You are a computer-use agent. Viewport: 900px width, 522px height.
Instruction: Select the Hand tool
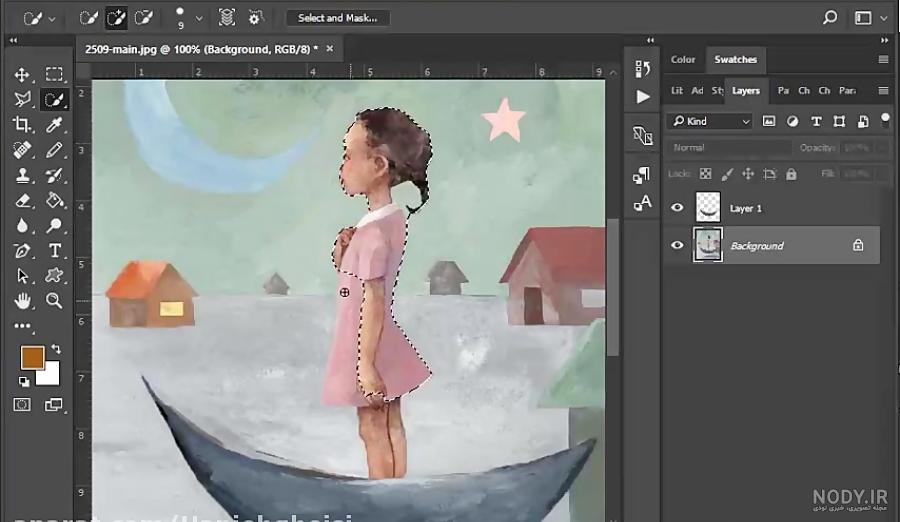pos(22,300)
